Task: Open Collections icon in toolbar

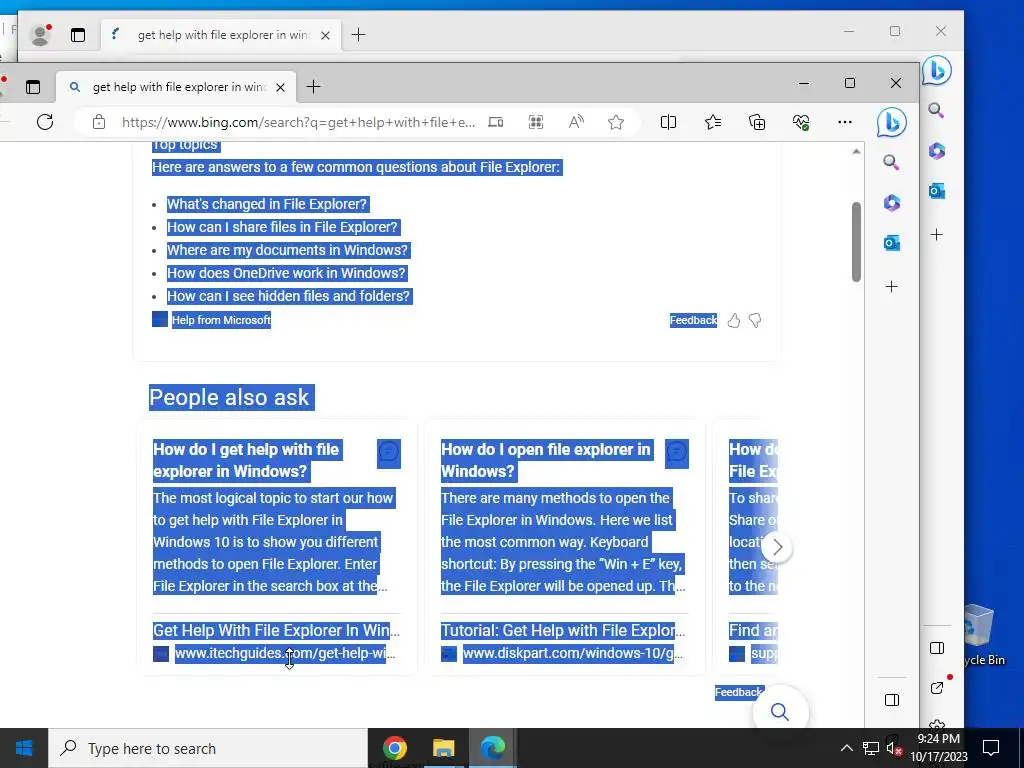Action: point(757,122)
